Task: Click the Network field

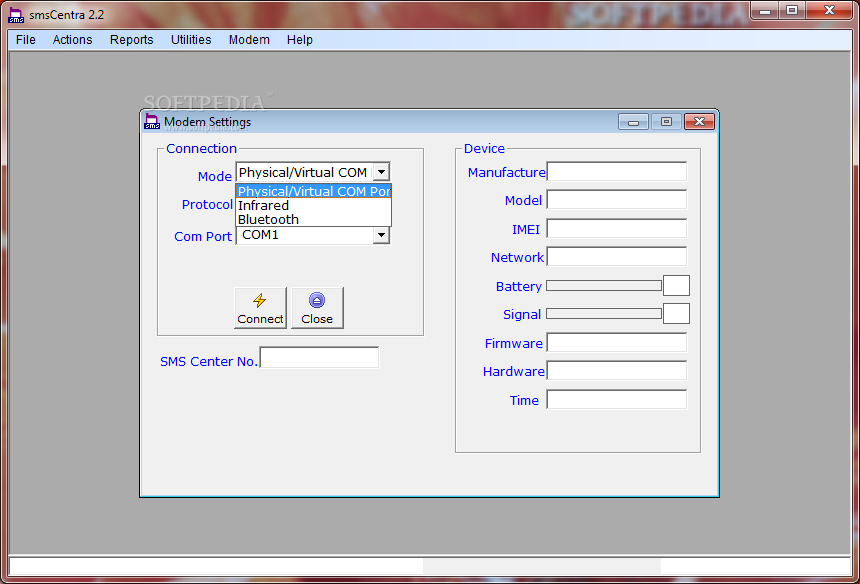Action: [x=616, y=257]
